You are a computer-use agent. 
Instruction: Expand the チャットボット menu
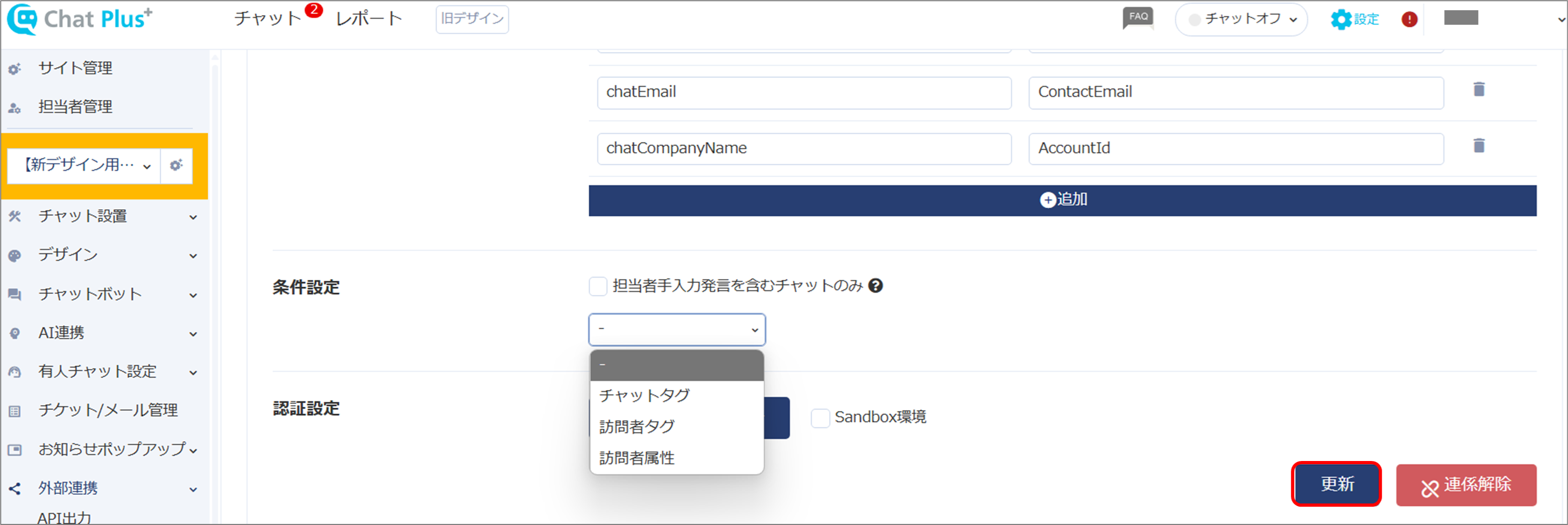(193, 296)
